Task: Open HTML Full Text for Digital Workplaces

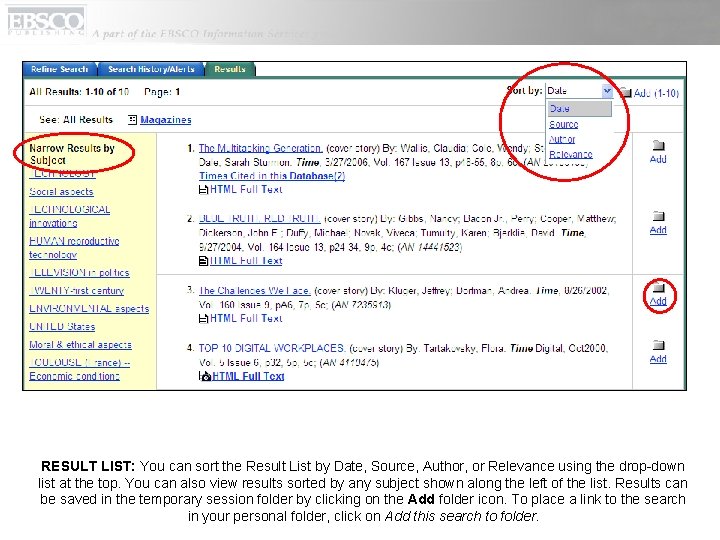Action: pyautogui.click(x=248, y=376)
